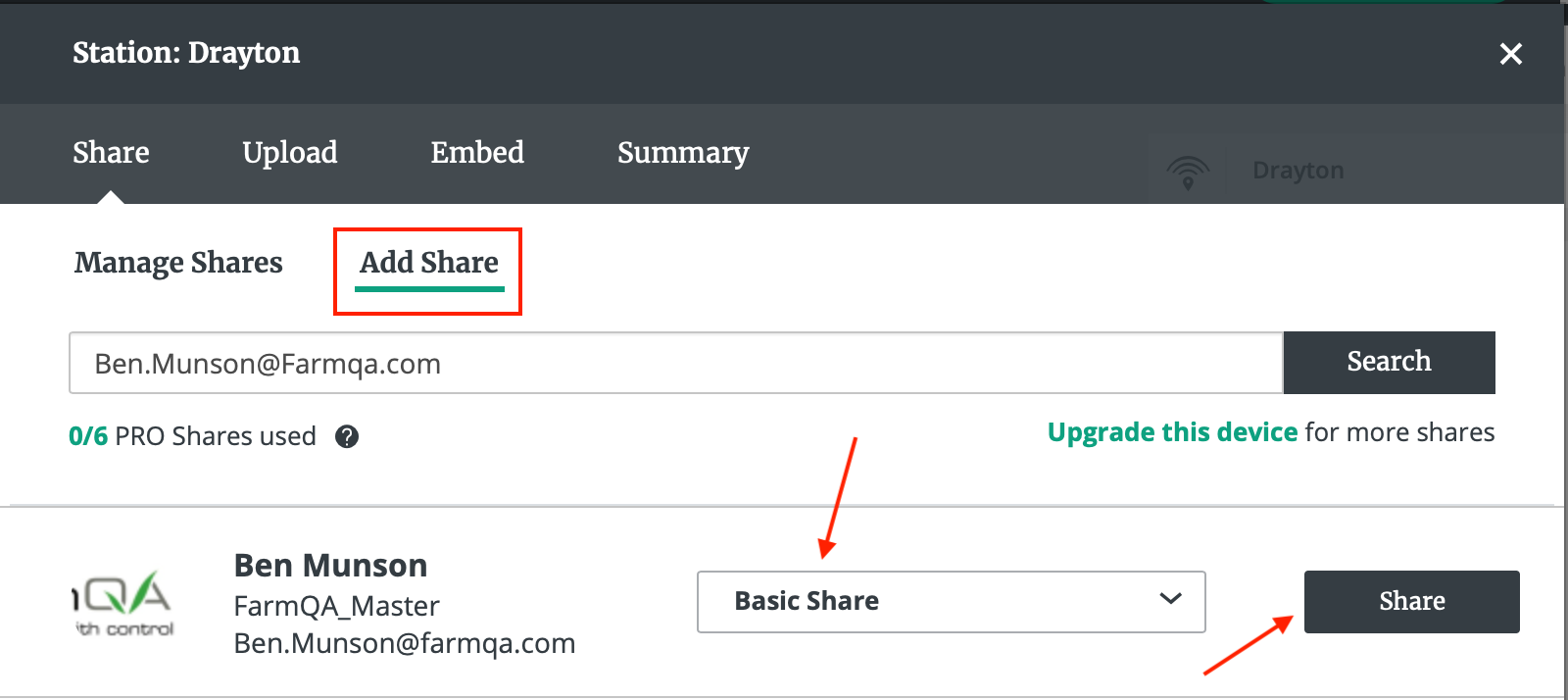Close the Station: Drayton dialog

tap(1510, 54)
